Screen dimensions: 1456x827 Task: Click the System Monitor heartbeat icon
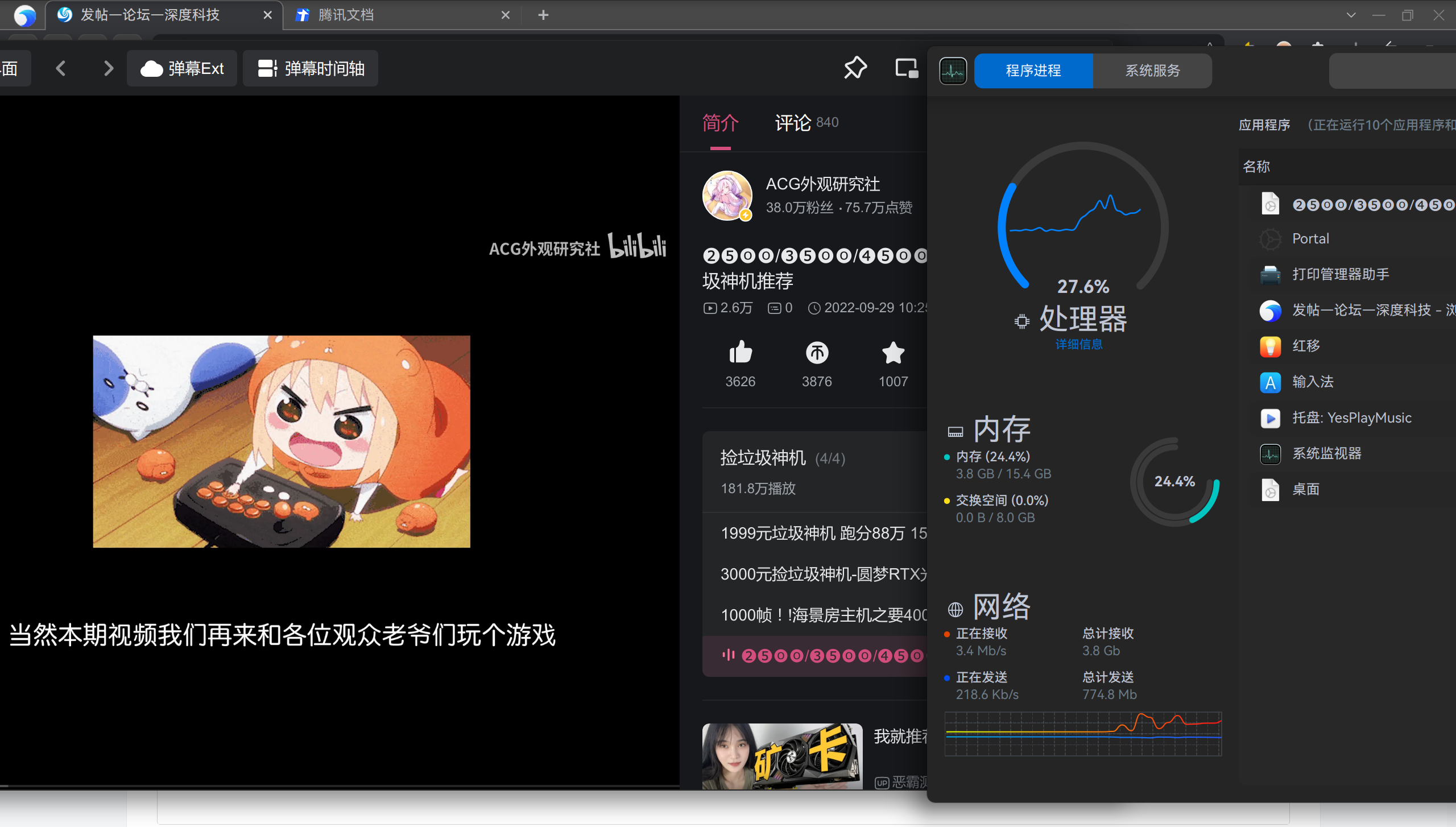[952, 70]
